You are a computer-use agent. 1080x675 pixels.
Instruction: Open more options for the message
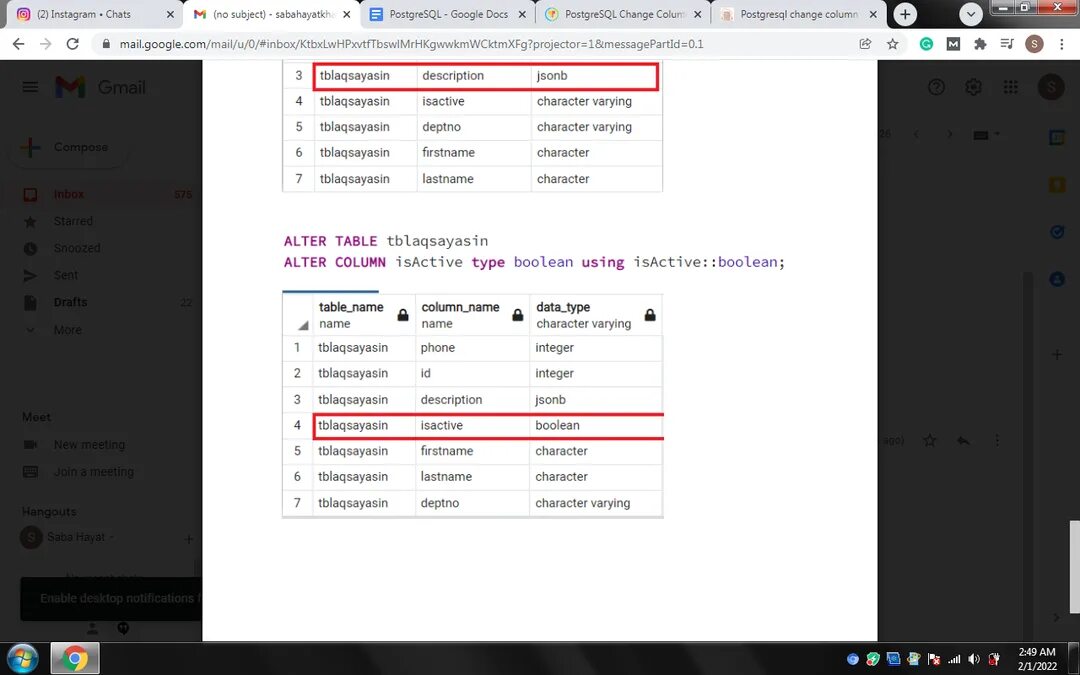(x=997, y=440)
